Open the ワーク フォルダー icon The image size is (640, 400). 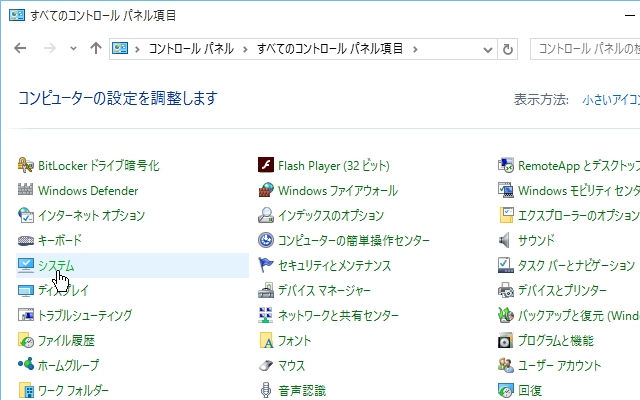click(26, 390)
